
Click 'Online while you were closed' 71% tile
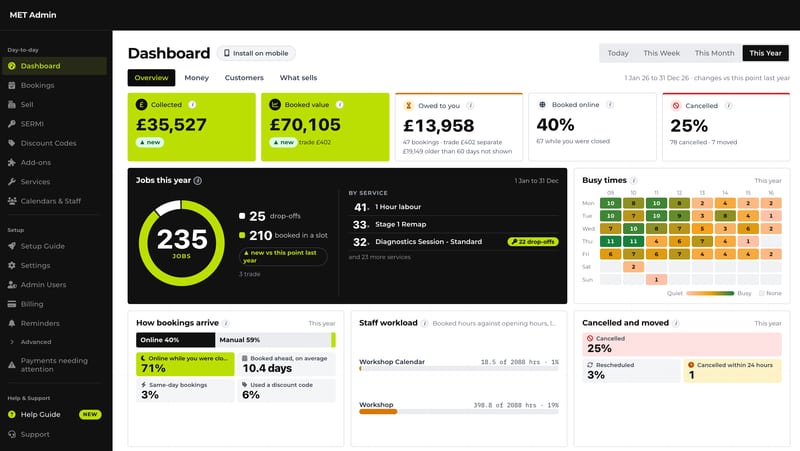[x=185, y=364]
